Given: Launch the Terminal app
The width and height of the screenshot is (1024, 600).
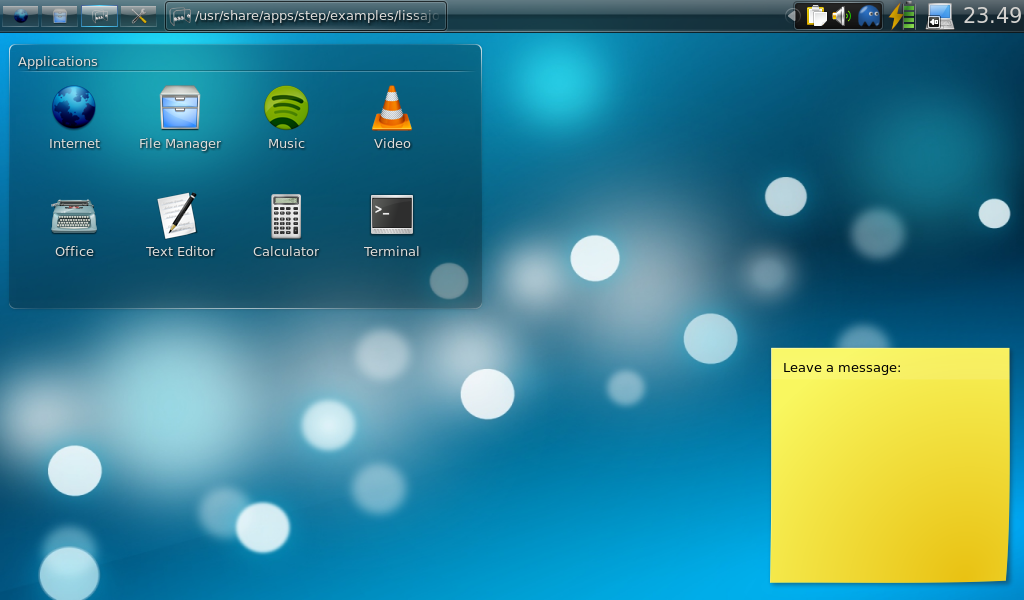Looking at the screenshot, I should point(392,215).
